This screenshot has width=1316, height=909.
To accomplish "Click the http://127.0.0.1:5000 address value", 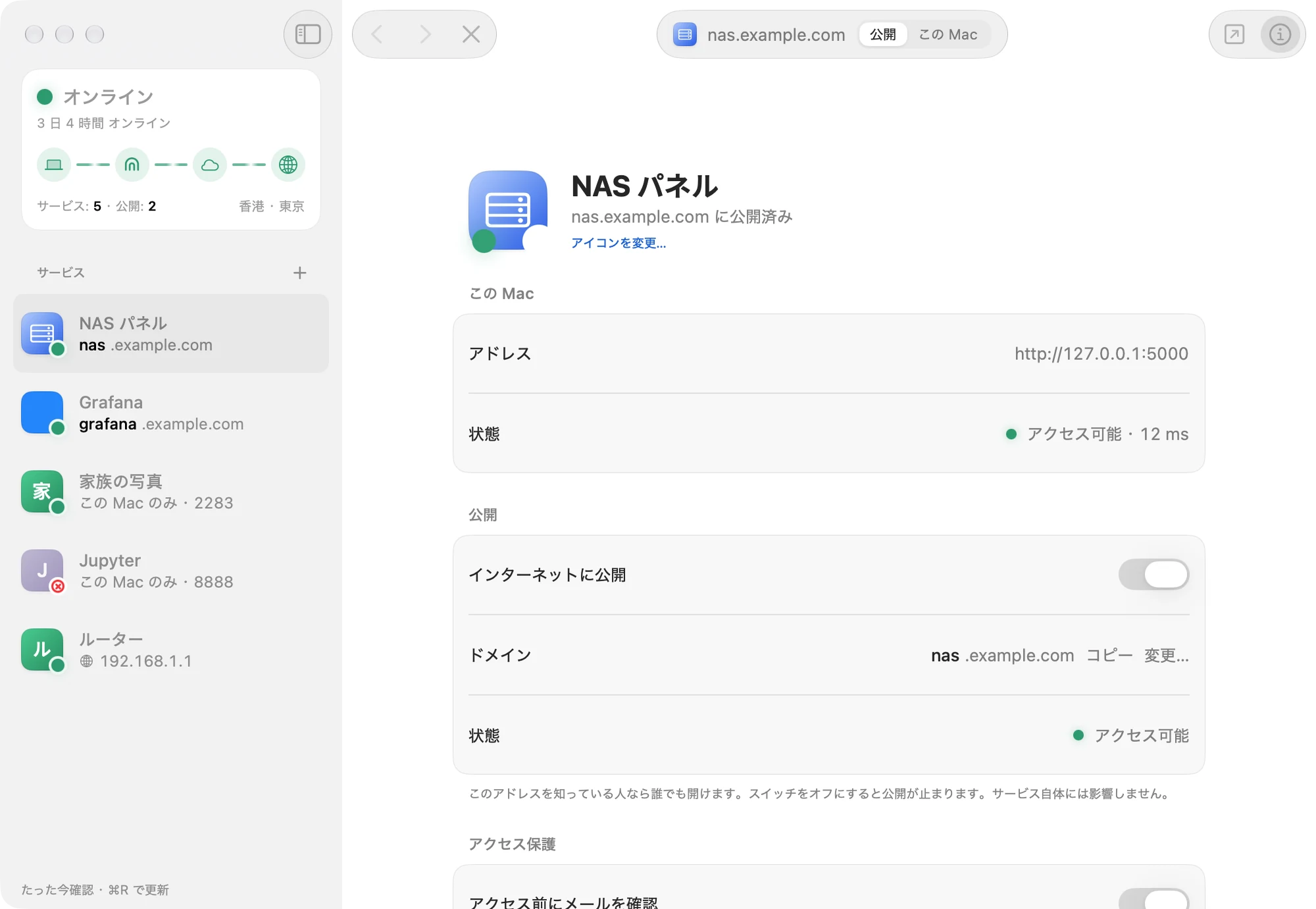I will (1101, 353).
